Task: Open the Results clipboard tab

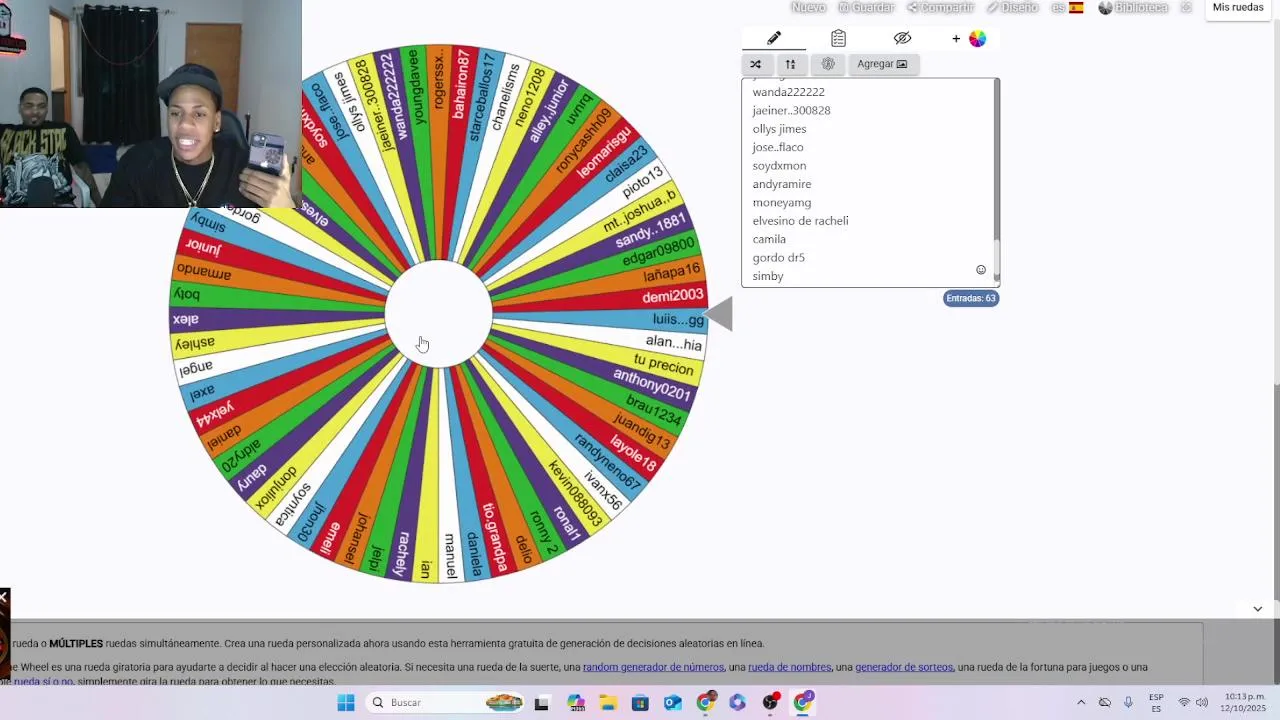Action: click(838, 38)
